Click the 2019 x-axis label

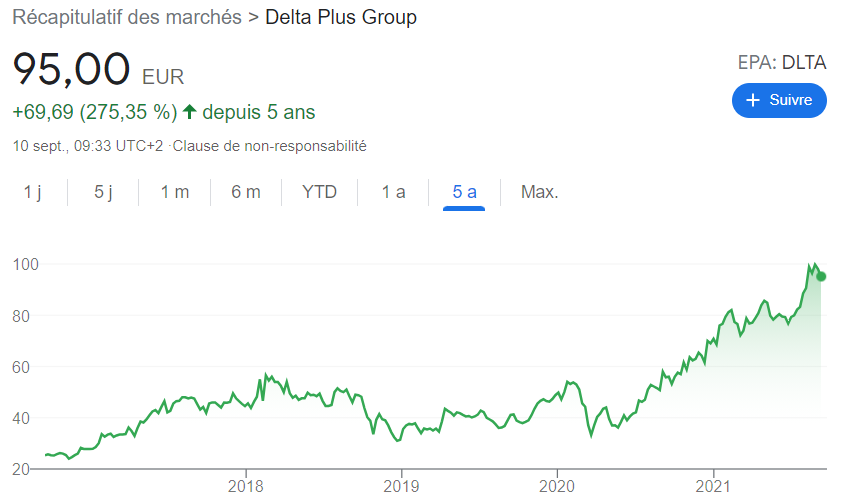(x=400, y=488)
